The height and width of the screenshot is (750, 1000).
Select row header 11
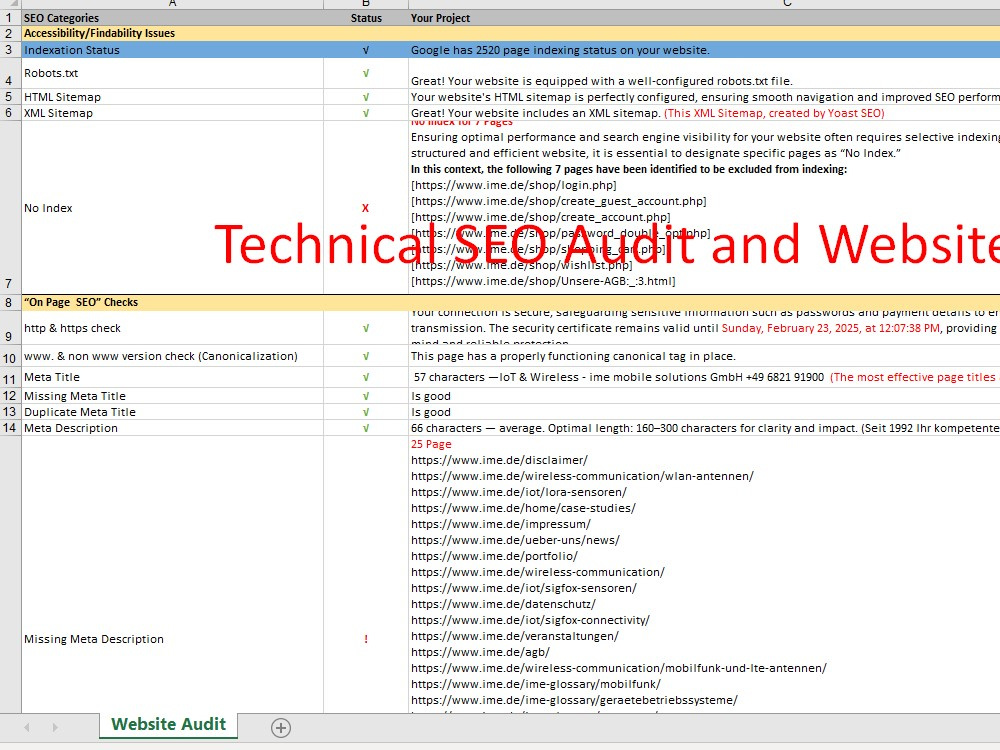[10, 378]
